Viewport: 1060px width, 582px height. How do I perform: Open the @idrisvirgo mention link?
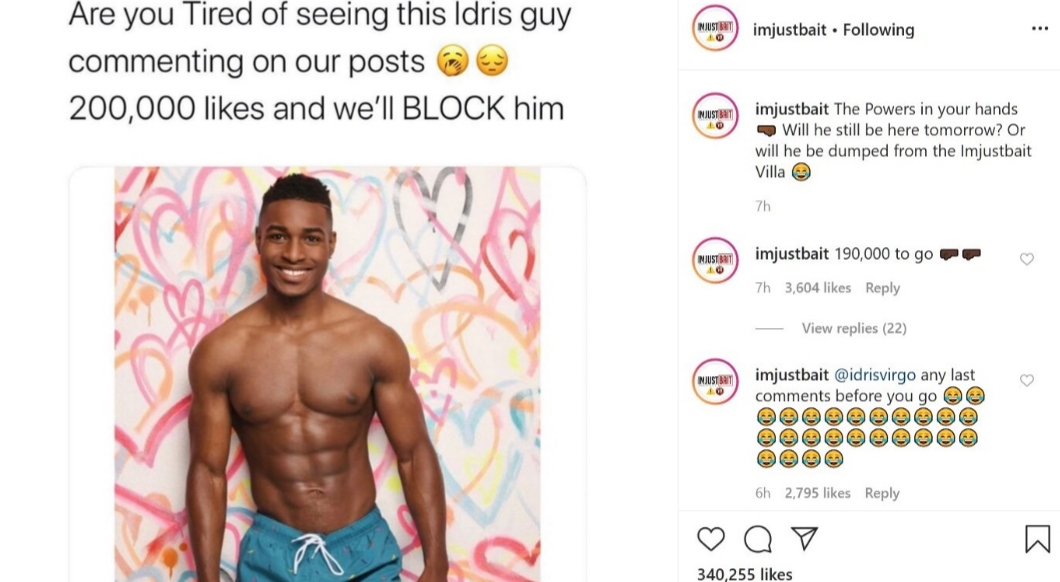pyautogui.click(x=875, y=374)
